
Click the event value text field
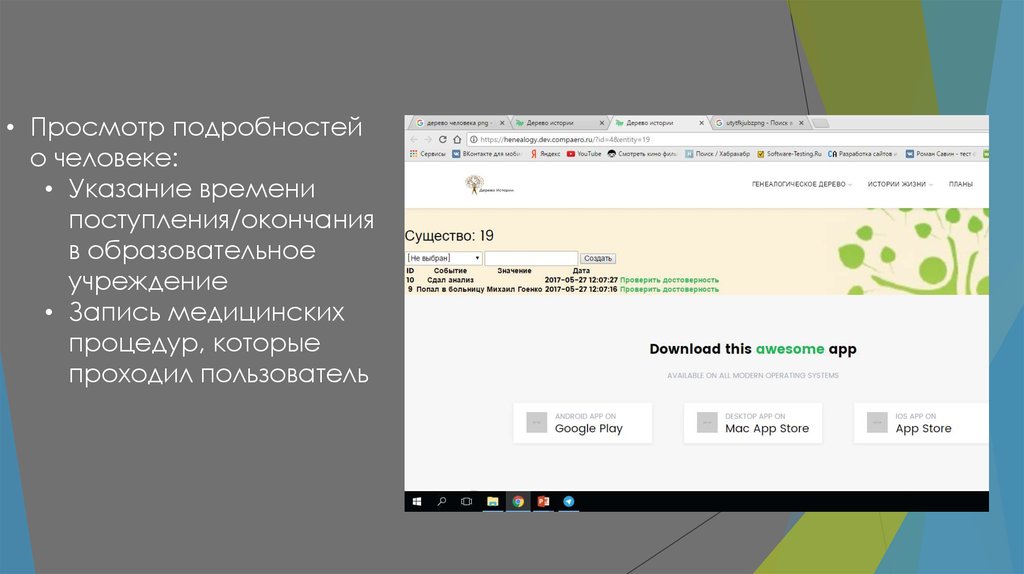531,258
